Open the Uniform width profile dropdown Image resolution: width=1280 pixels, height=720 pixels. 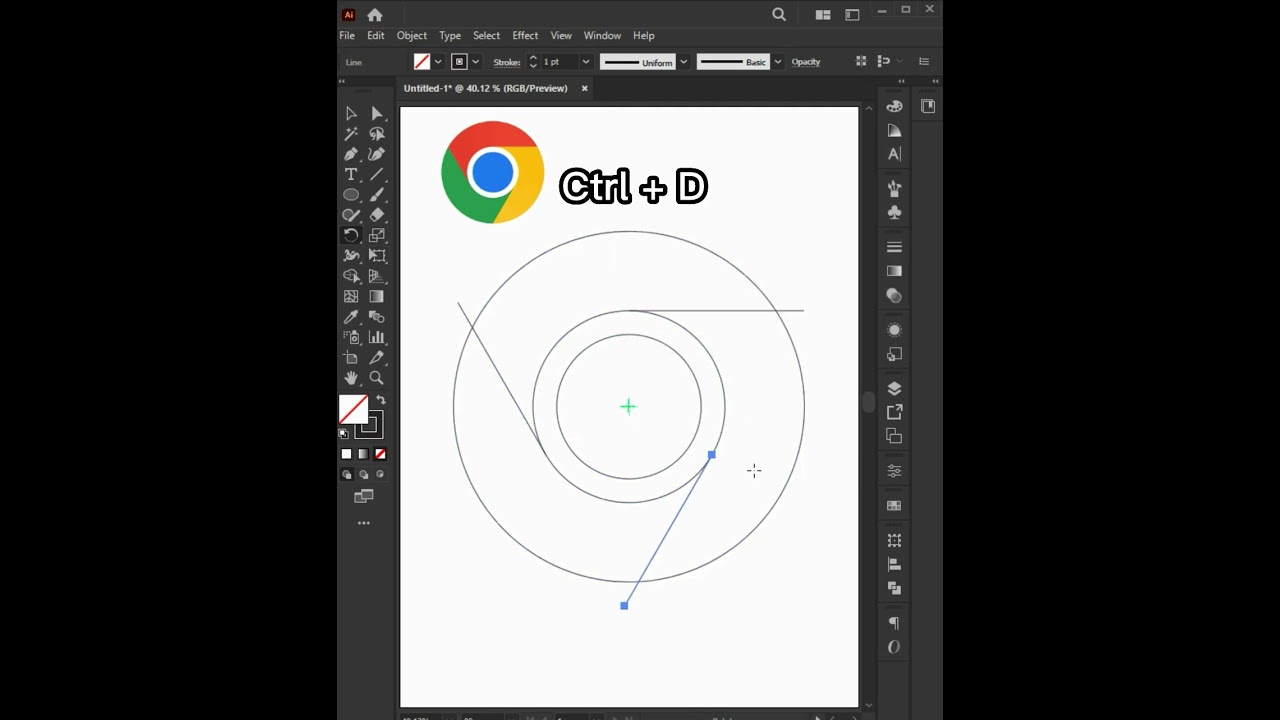(x=684, y=62)
